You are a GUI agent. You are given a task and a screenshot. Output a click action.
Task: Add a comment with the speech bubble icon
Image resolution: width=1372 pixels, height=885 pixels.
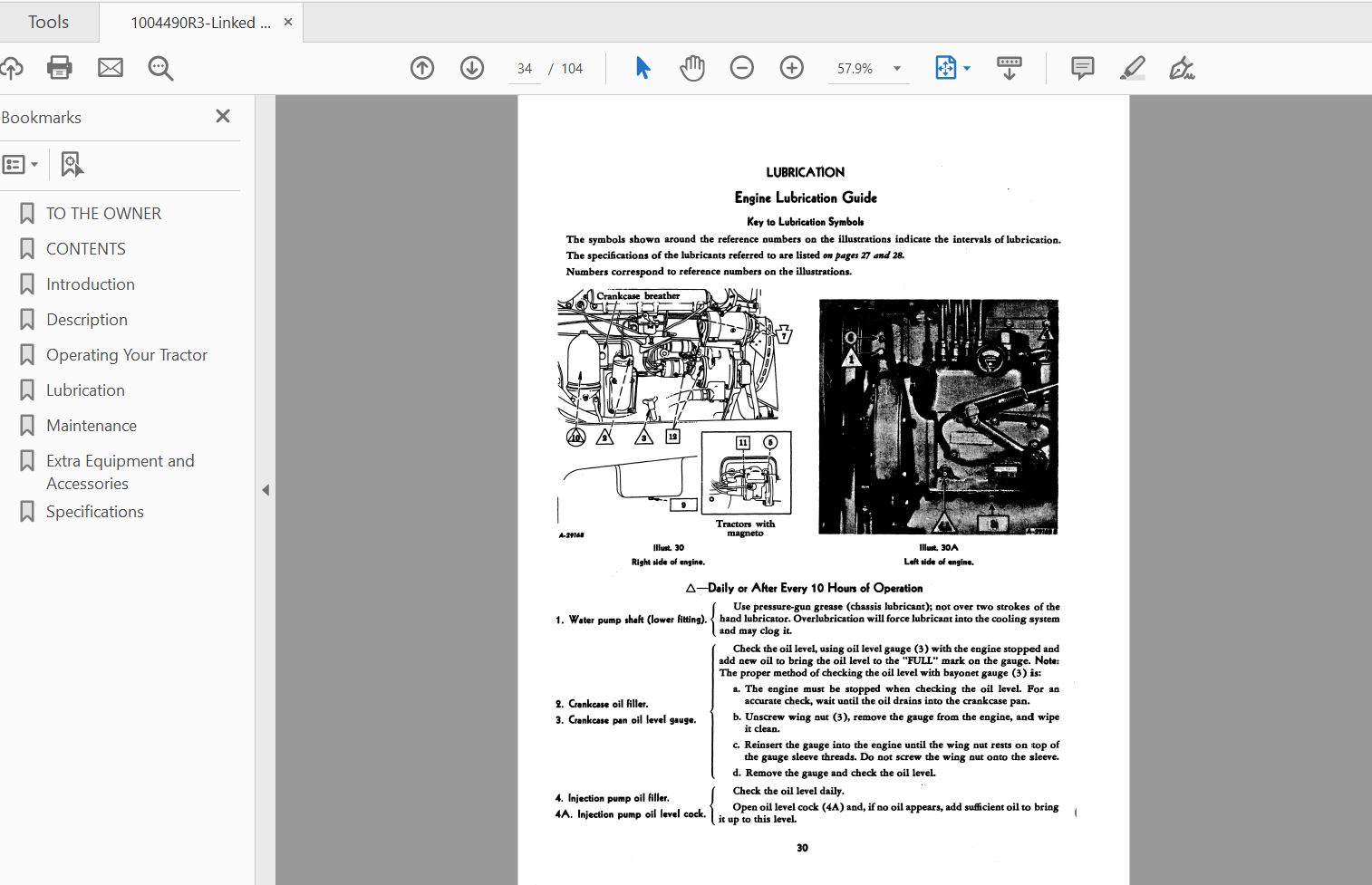[x=1082, y=68]
